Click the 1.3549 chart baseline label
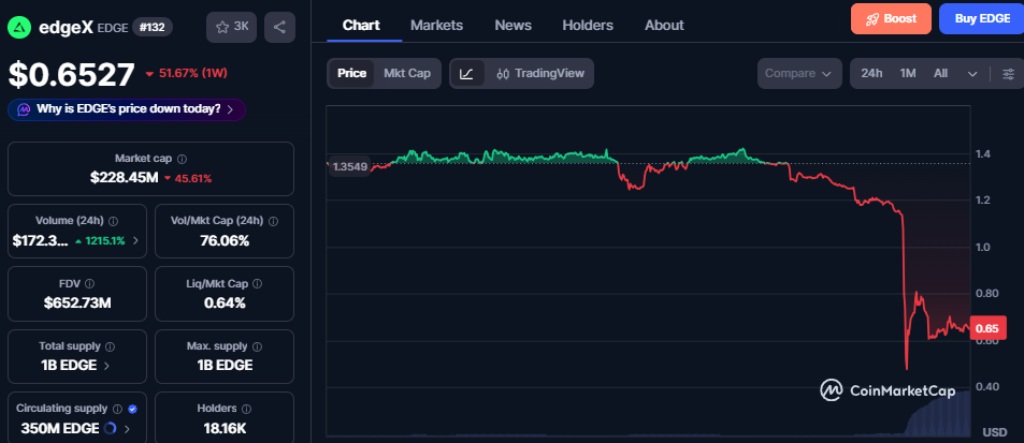The image size is (1024, 443). click(x=348, y=167)
